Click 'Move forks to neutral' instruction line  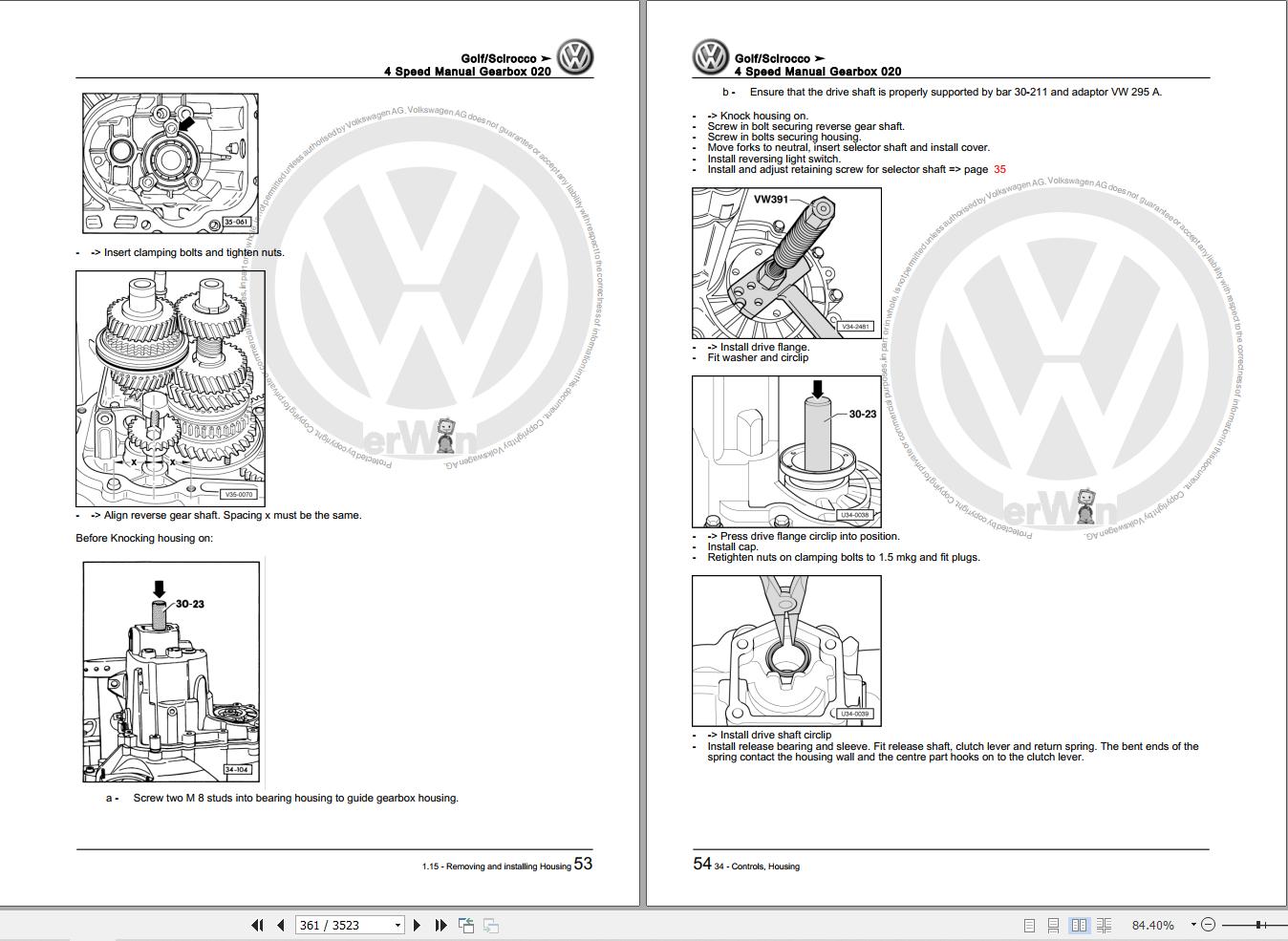click(x=848, y=147)
